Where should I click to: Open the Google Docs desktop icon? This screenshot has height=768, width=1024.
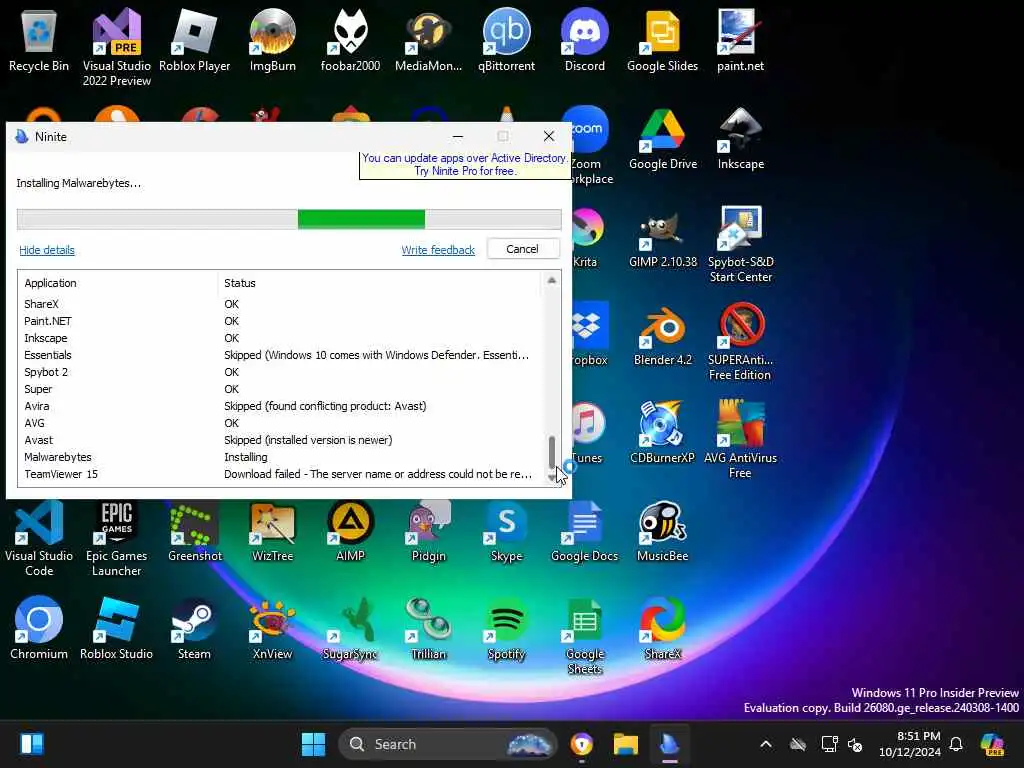pyautogui.click(x=584, y=531)
